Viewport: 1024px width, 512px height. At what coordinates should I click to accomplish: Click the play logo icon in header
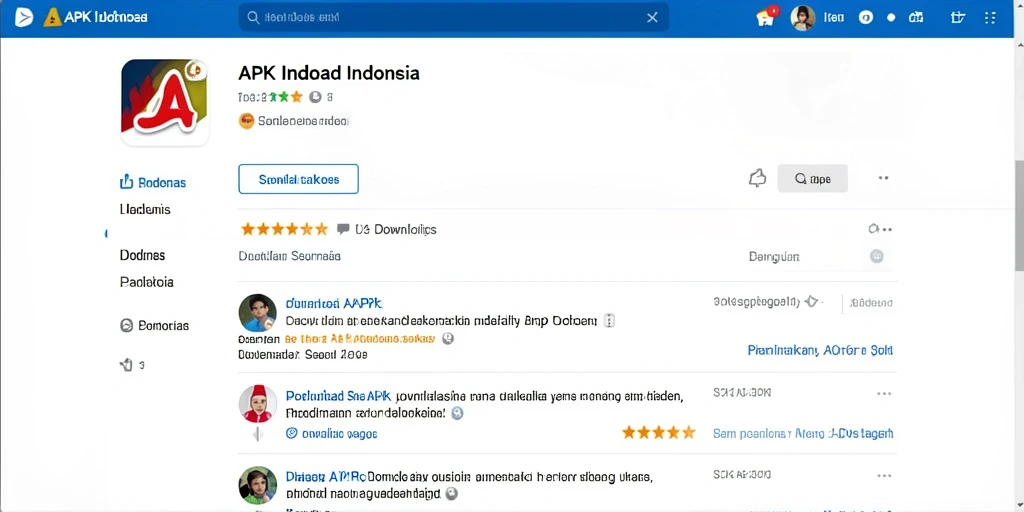pos(24,17)
